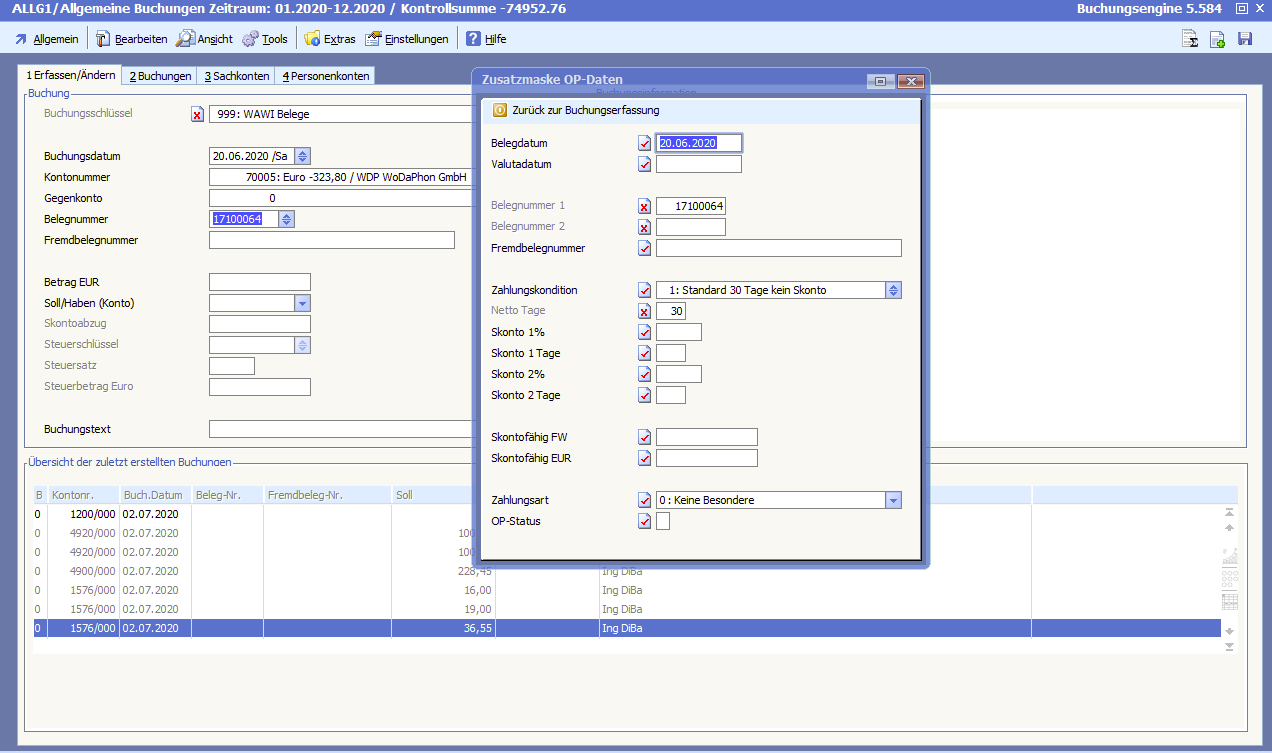Click the document sum (sigma) icon
This screenshot has width=1272, height=753.
[x=1190, y=39]
